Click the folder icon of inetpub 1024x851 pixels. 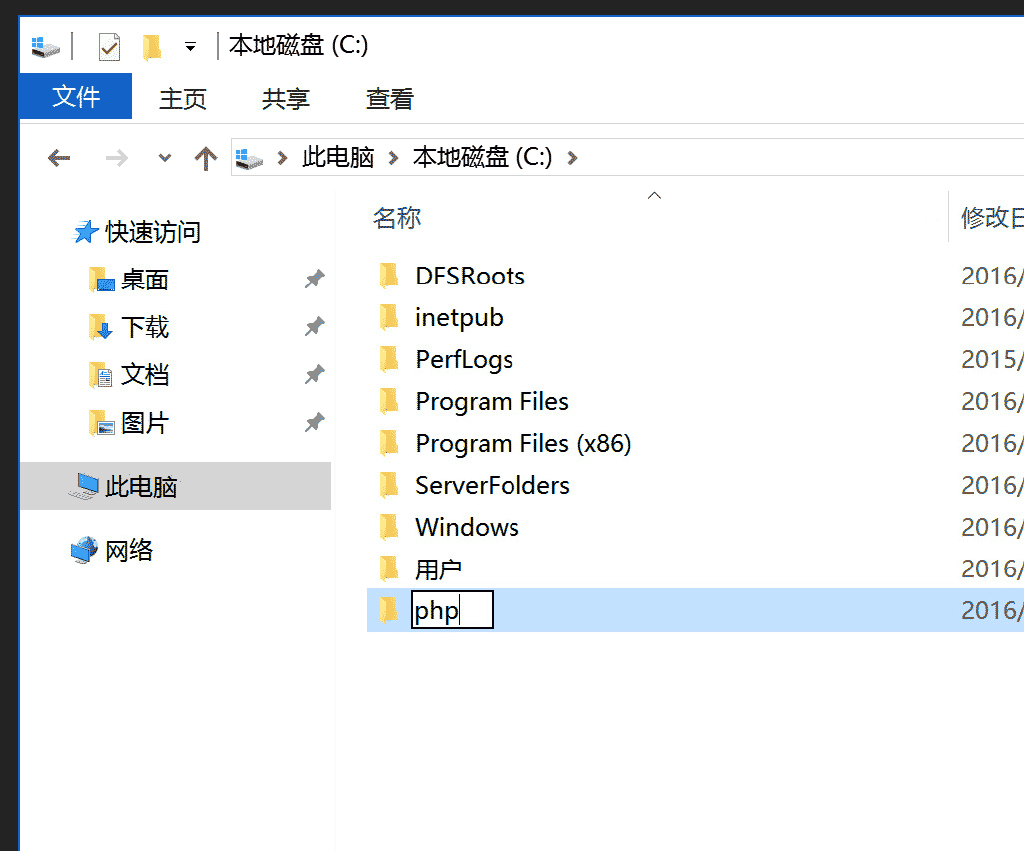click(x=389, y=317)
